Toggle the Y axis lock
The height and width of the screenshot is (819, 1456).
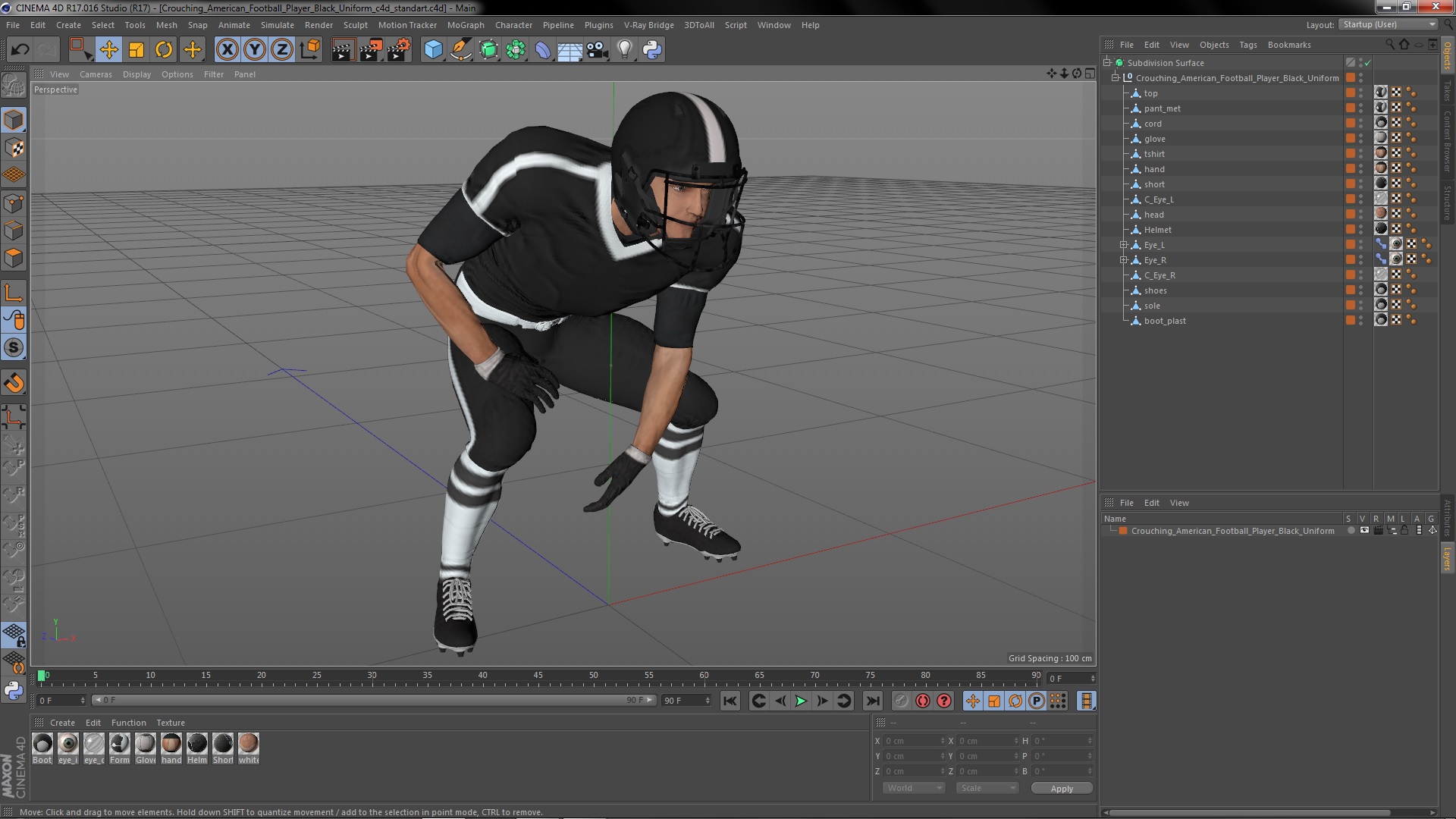[255, 50]
